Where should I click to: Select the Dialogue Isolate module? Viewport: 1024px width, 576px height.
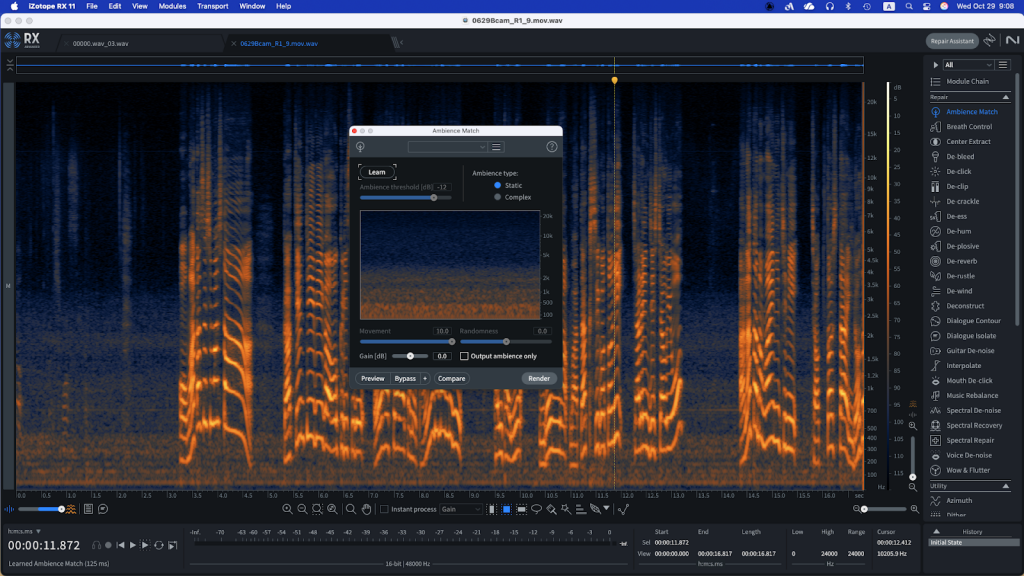click(971, 336)
